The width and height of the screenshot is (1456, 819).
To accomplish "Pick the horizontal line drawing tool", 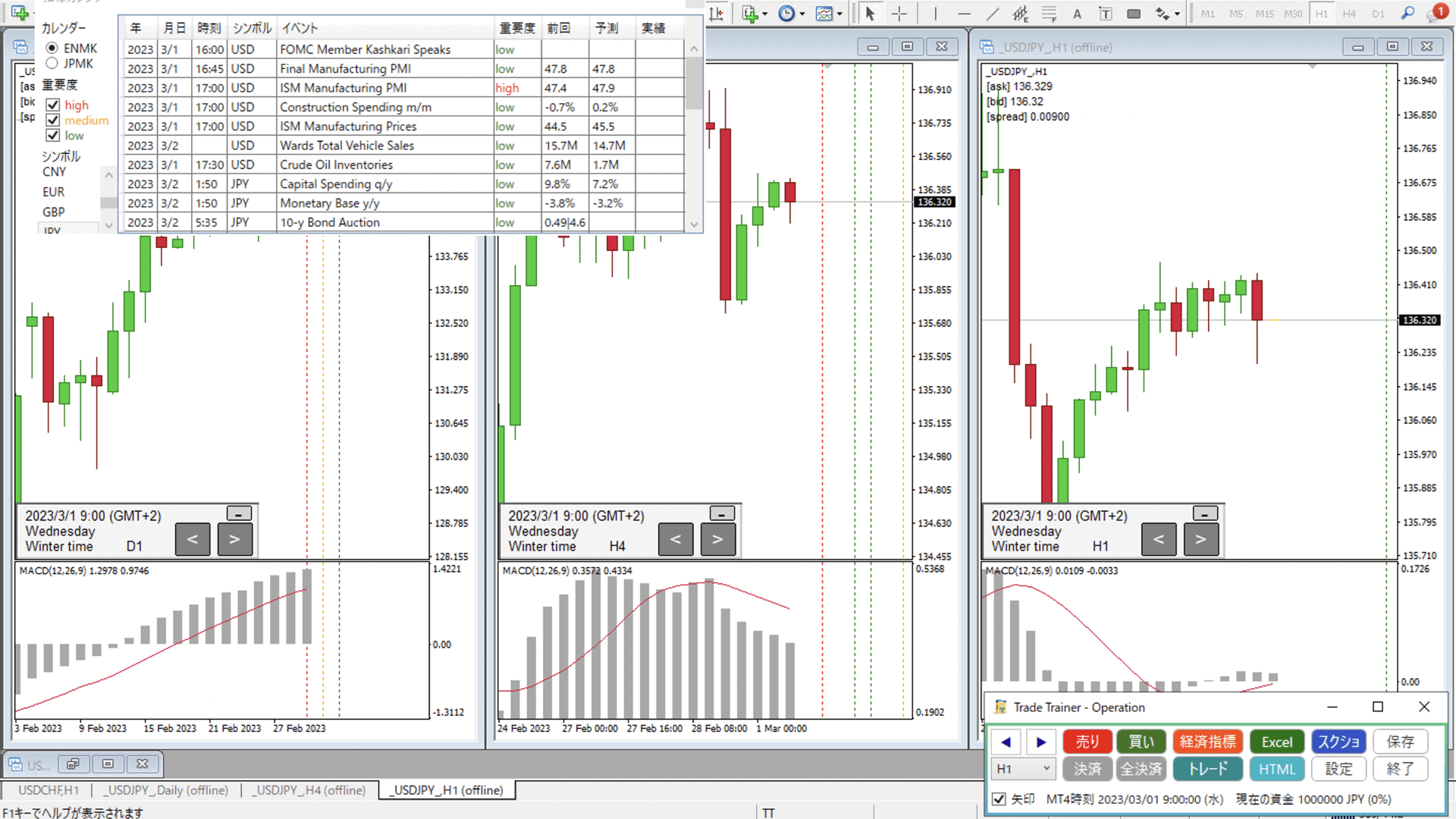I will [x=964, y=14].
